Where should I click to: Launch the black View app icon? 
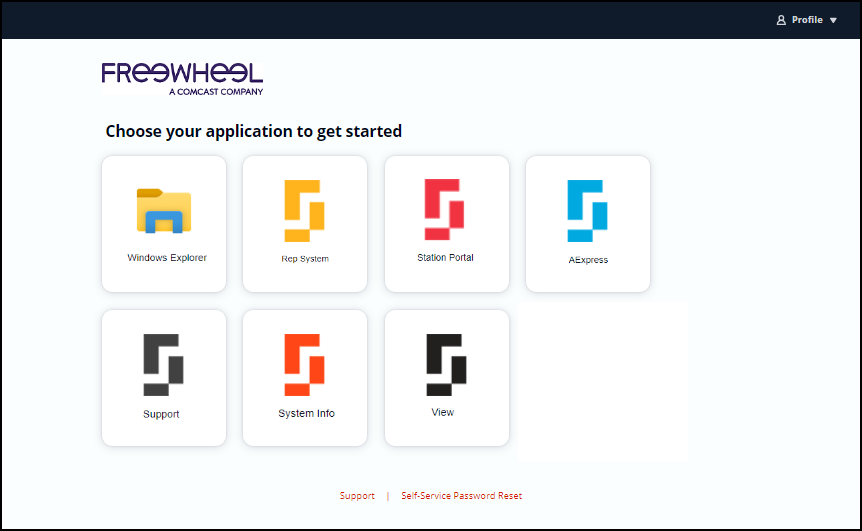(446, 365)
